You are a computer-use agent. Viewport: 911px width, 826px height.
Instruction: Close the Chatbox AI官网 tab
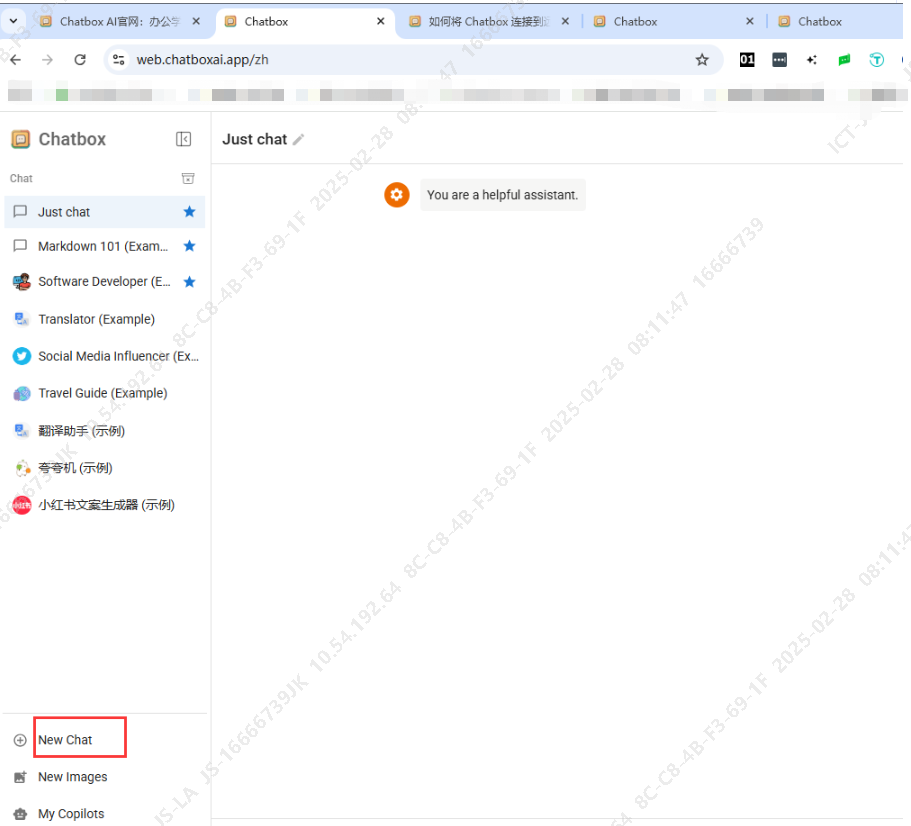(x=196, y=21)
